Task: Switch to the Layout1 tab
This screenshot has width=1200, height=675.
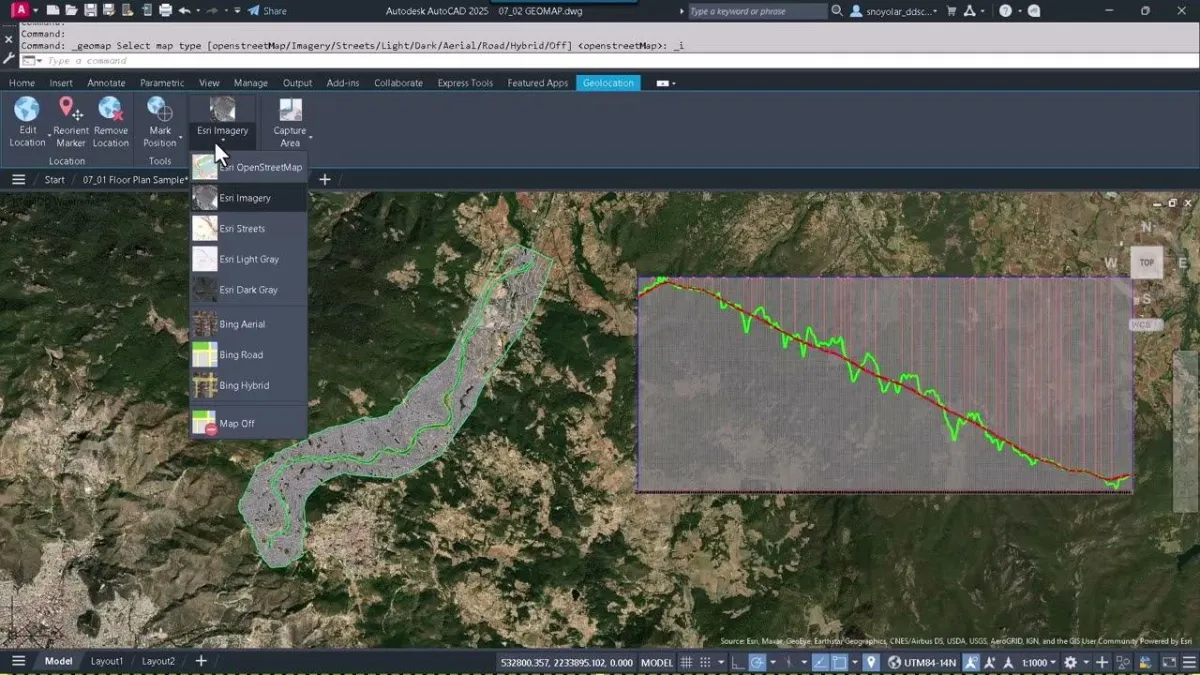Action: coord(107,661)
